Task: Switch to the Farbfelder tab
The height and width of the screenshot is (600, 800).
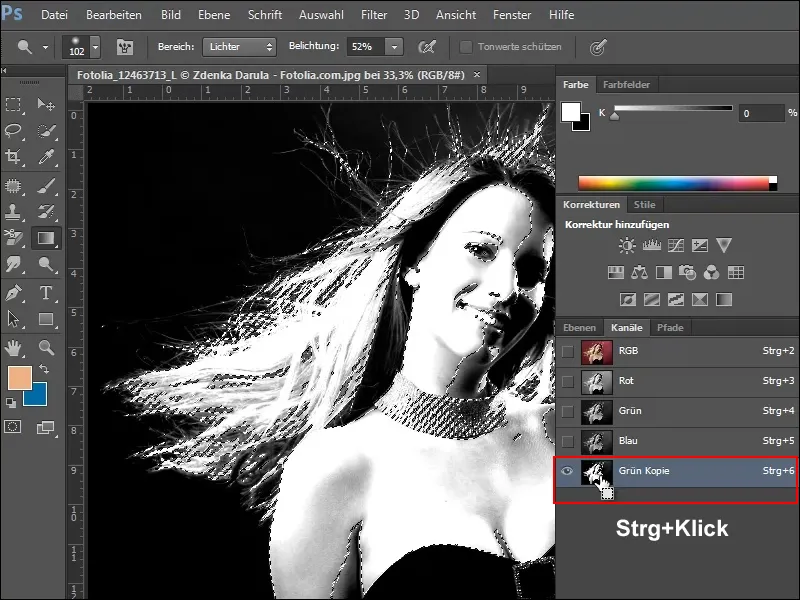Action: click(626, 85)
